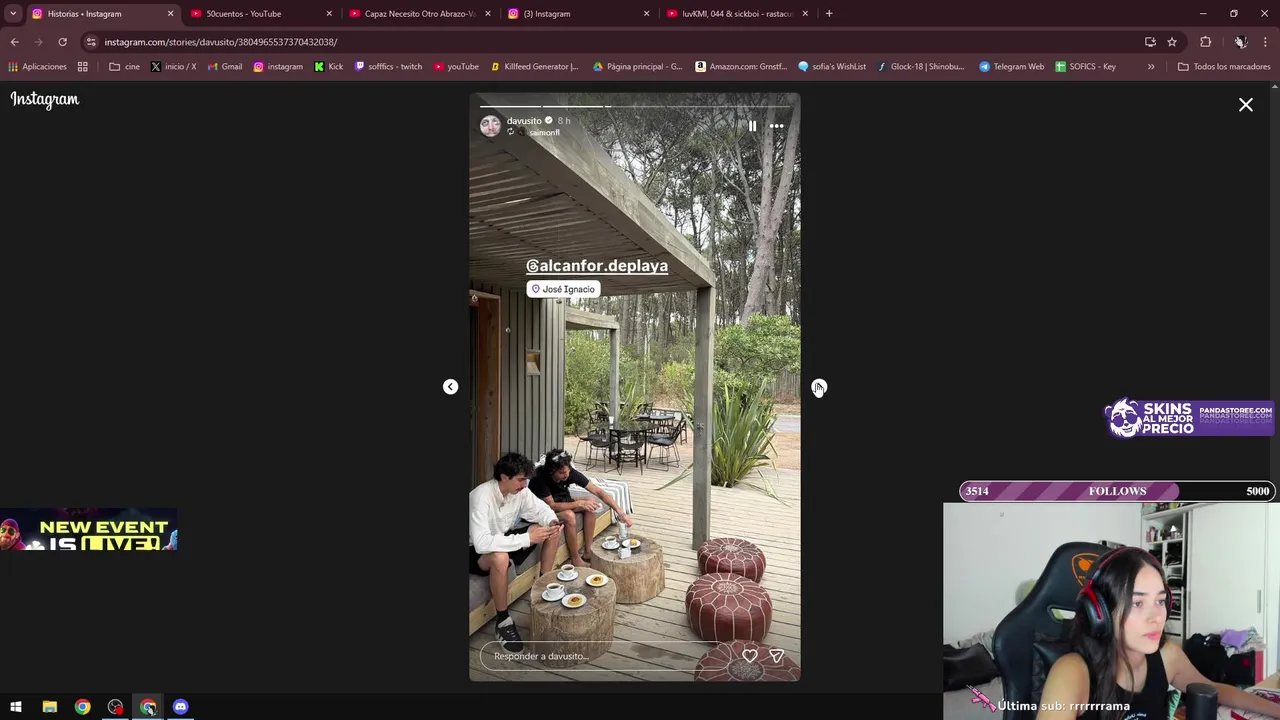Expand hidden bookmarks with double chevron
The height and width of the screenshot is (720, 1280).
pos(1151,67)
